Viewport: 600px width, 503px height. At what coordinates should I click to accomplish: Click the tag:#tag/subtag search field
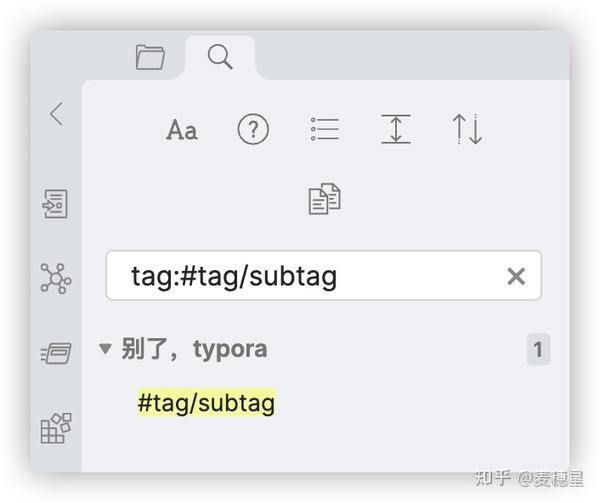(300, 276)
